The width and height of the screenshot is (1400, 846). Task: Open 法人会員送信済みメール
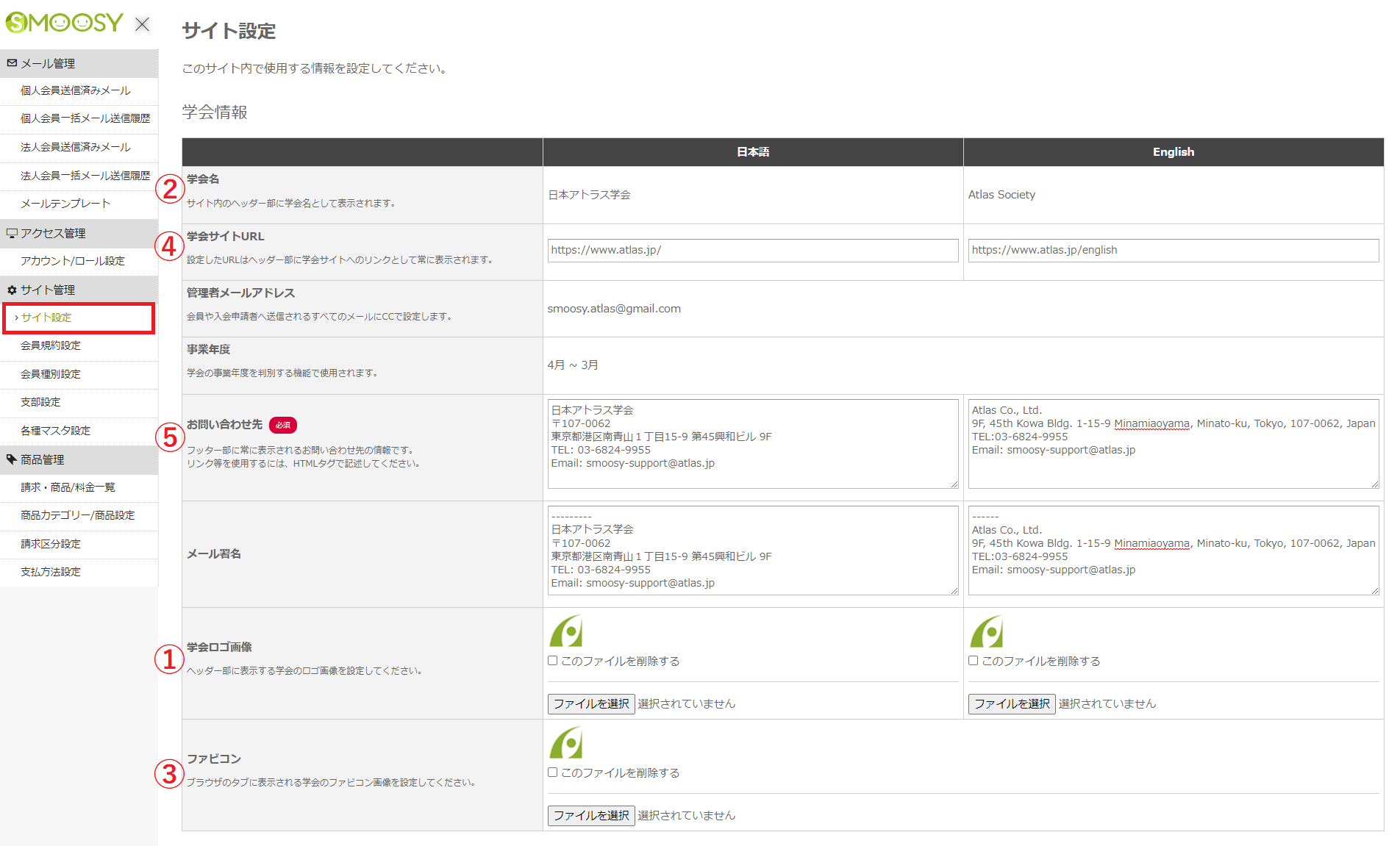79,147
